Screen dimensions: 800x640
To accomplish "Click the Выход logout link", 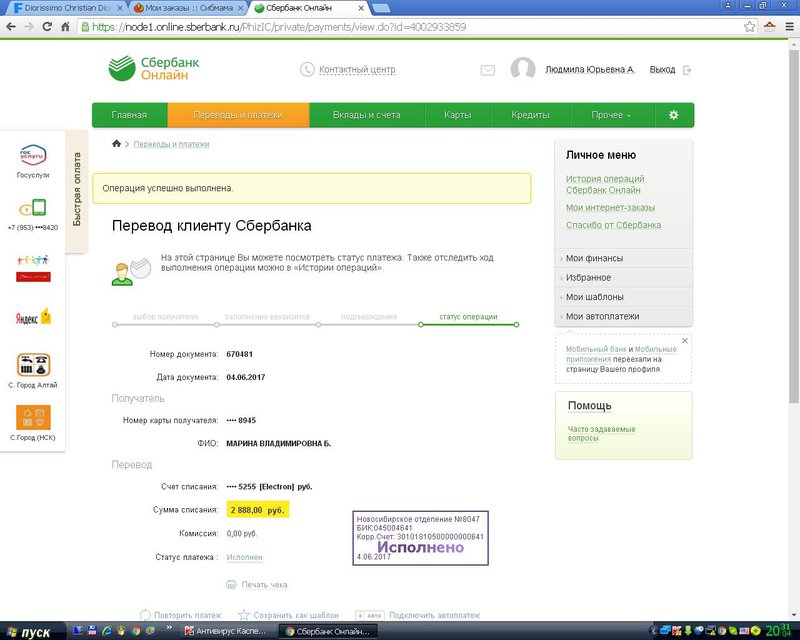I will (x=662, y=69).
